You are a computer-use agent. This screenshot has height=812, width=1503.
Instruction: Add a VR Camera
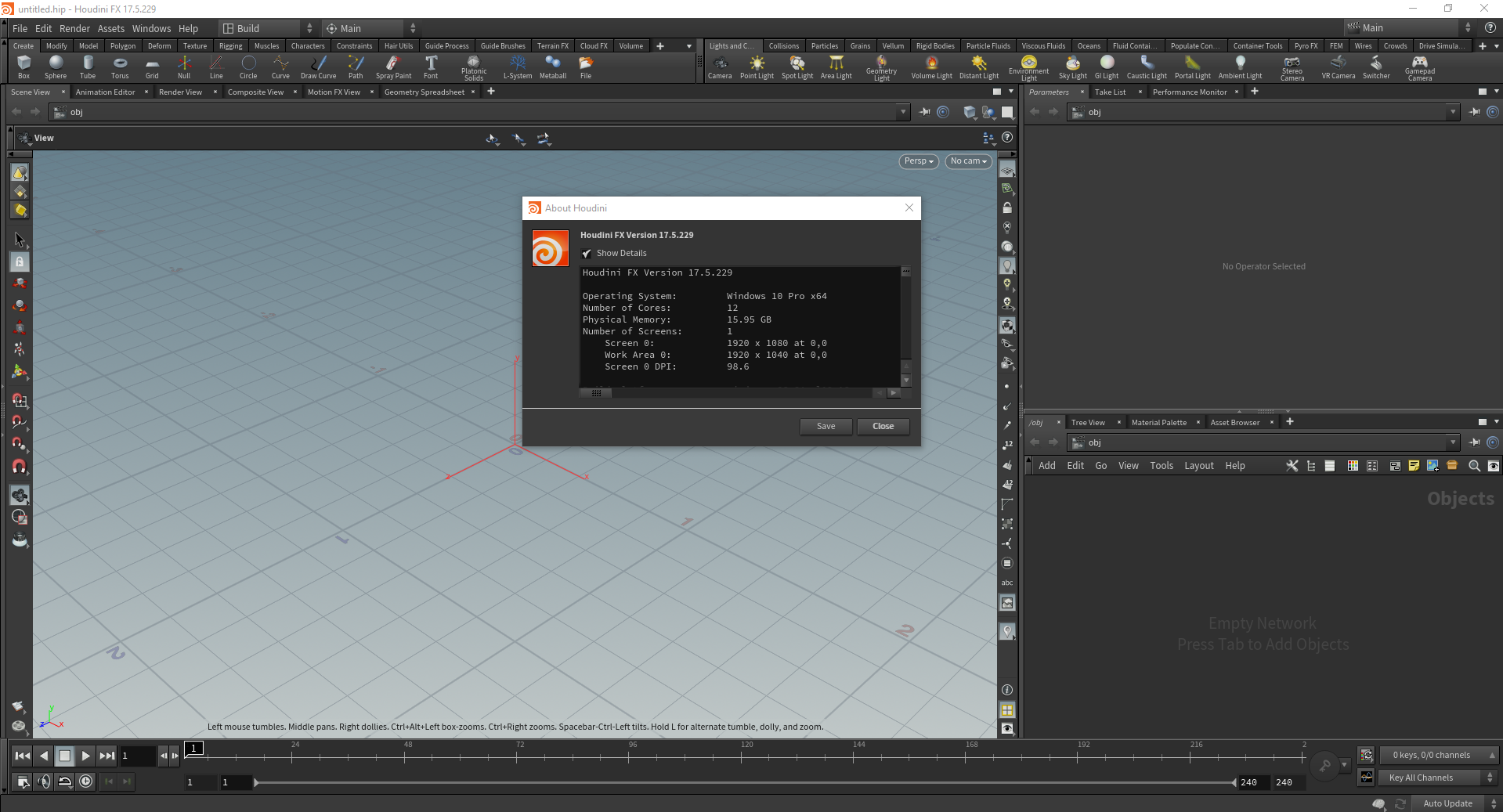pos(1339,67)
